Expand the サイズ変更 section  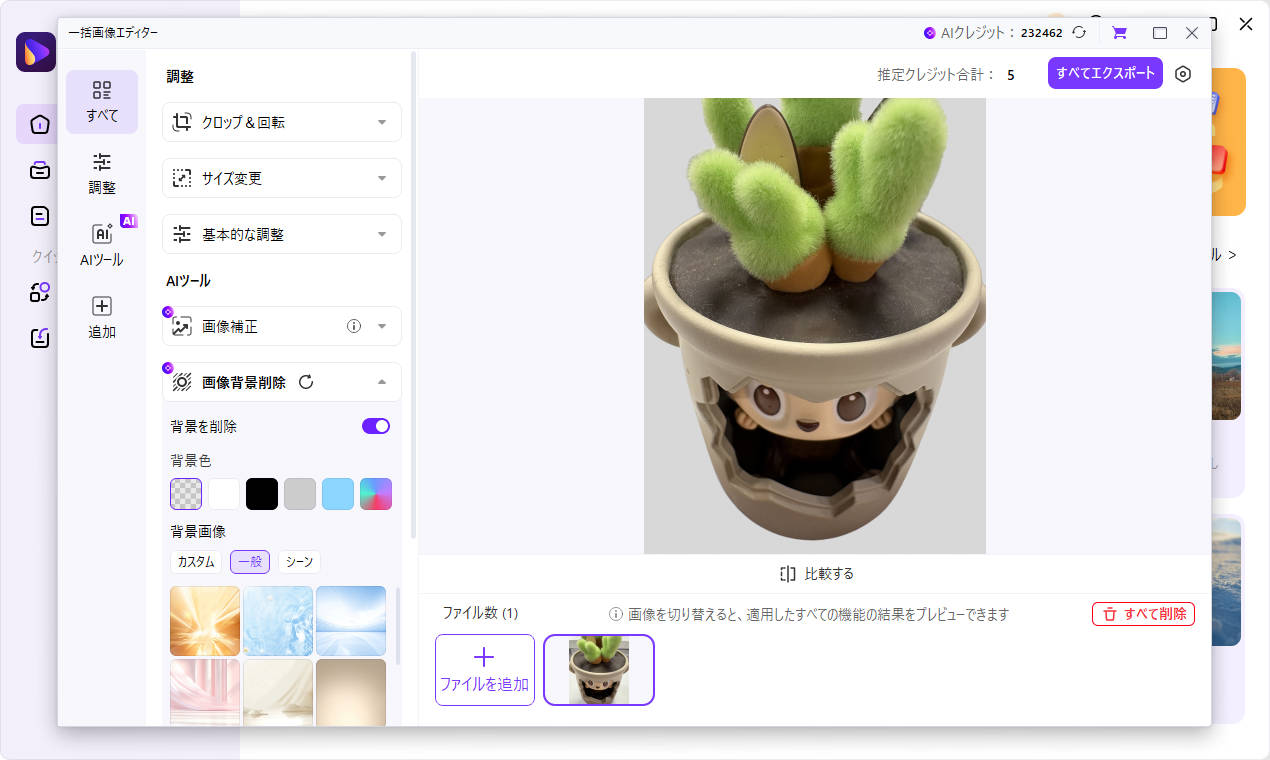(x=282, y=178)
